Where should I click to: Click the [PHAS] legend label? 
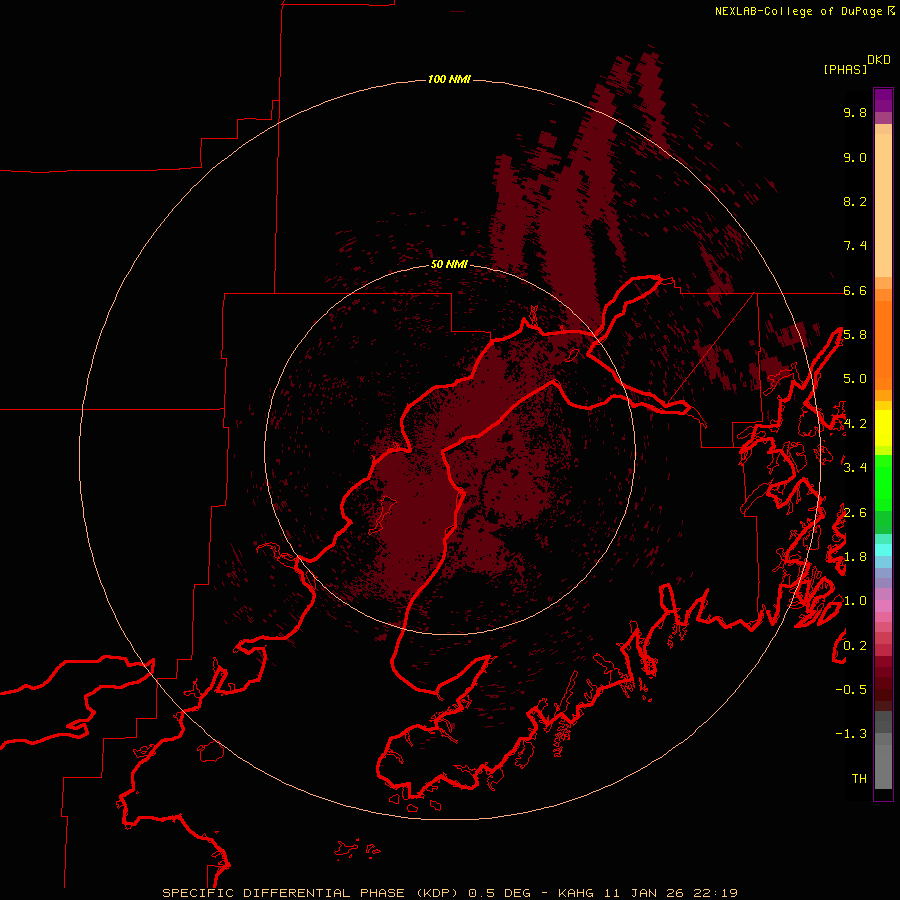845,69
